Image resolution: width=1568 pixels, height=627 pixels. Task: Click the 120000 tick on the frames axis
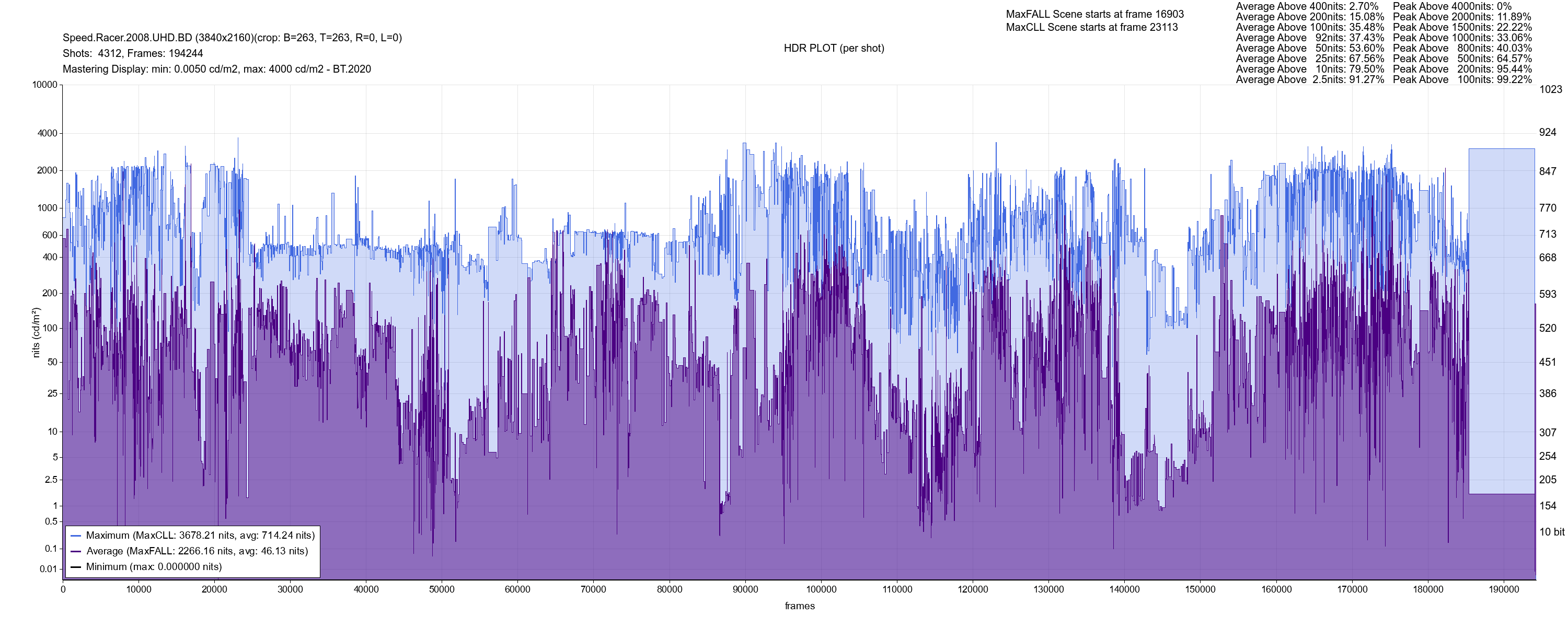(973, 589)
